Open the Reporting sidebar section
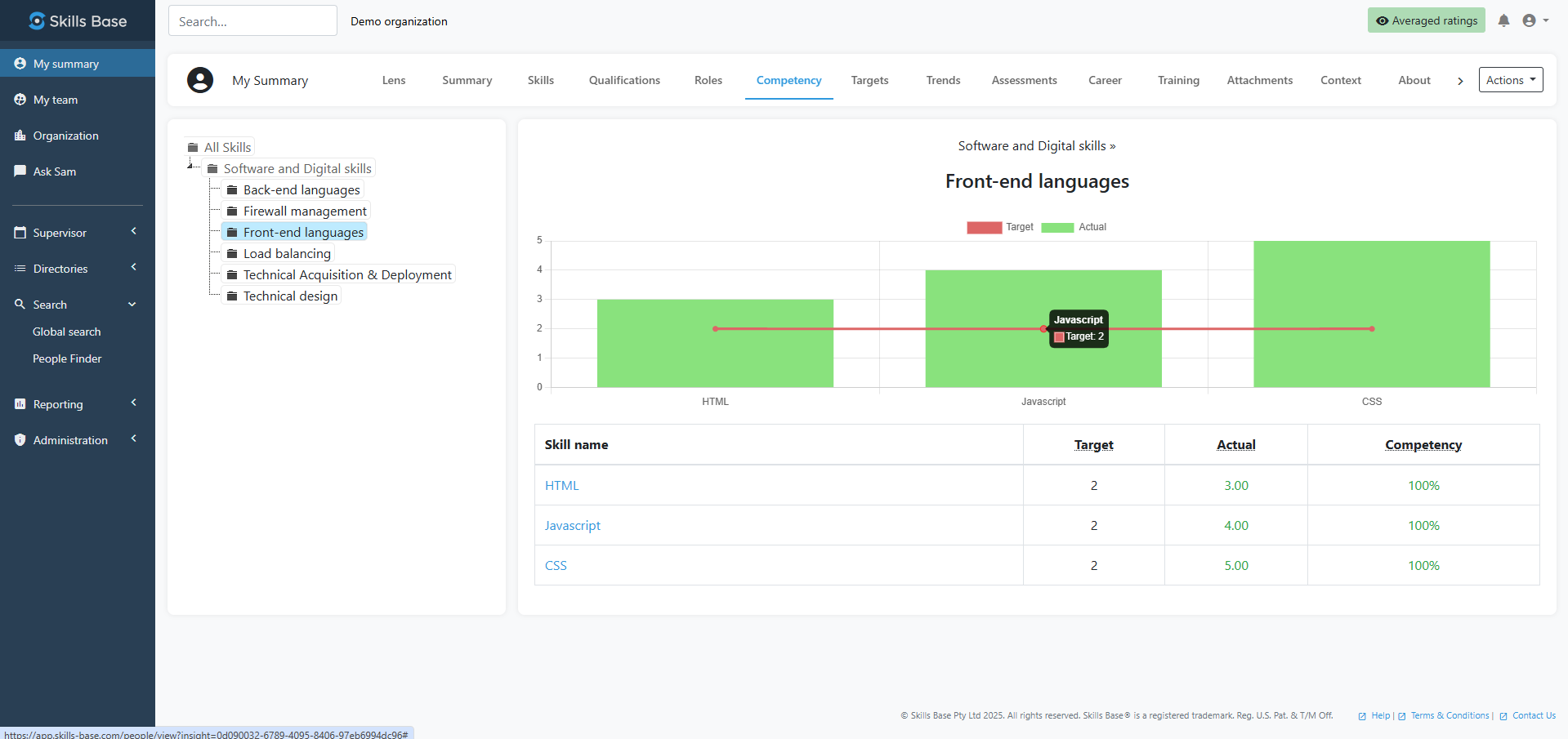The image size is (1568, 739). coord(57,403)
